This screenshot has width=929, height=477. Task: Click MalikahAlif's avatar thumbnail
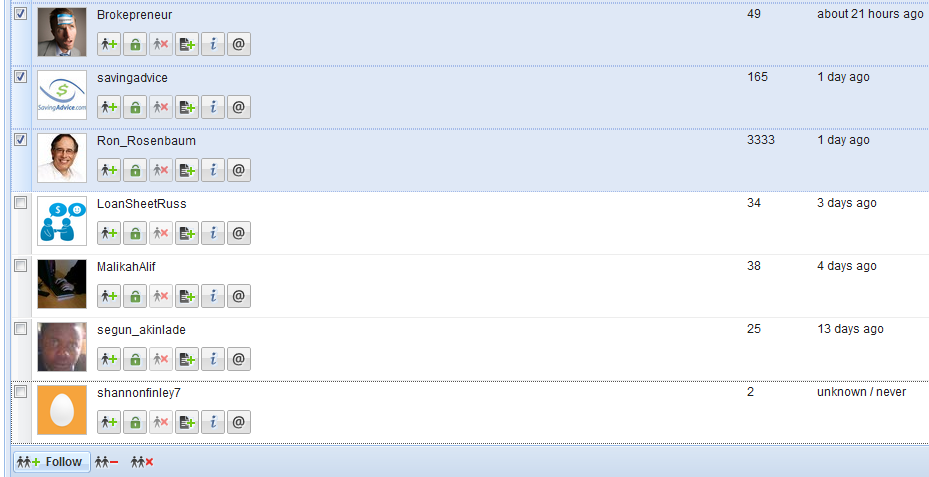[x=62, y=284]
